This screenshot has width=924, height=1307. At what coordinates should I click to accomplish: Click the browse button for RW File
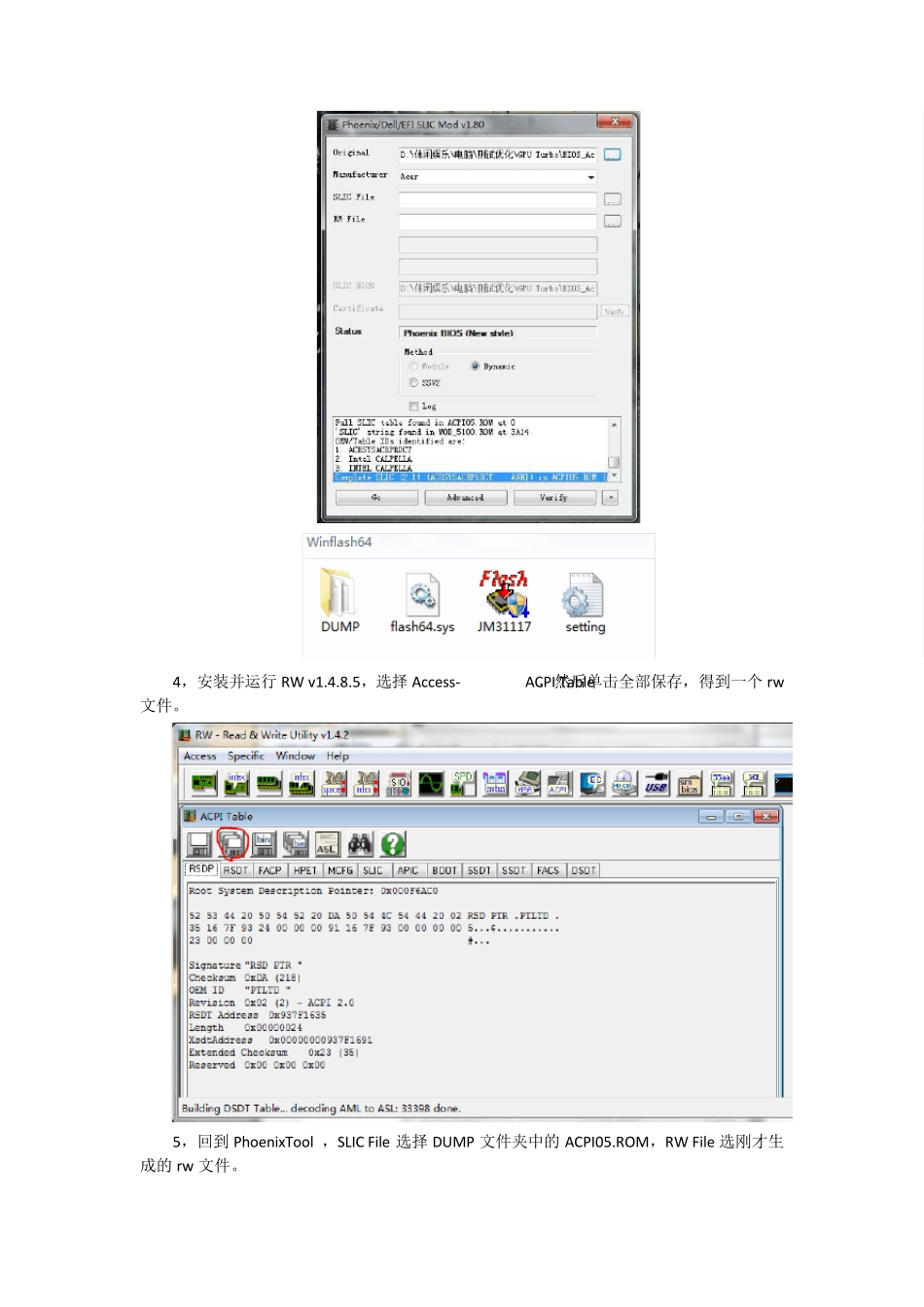(x=612, y=222)
